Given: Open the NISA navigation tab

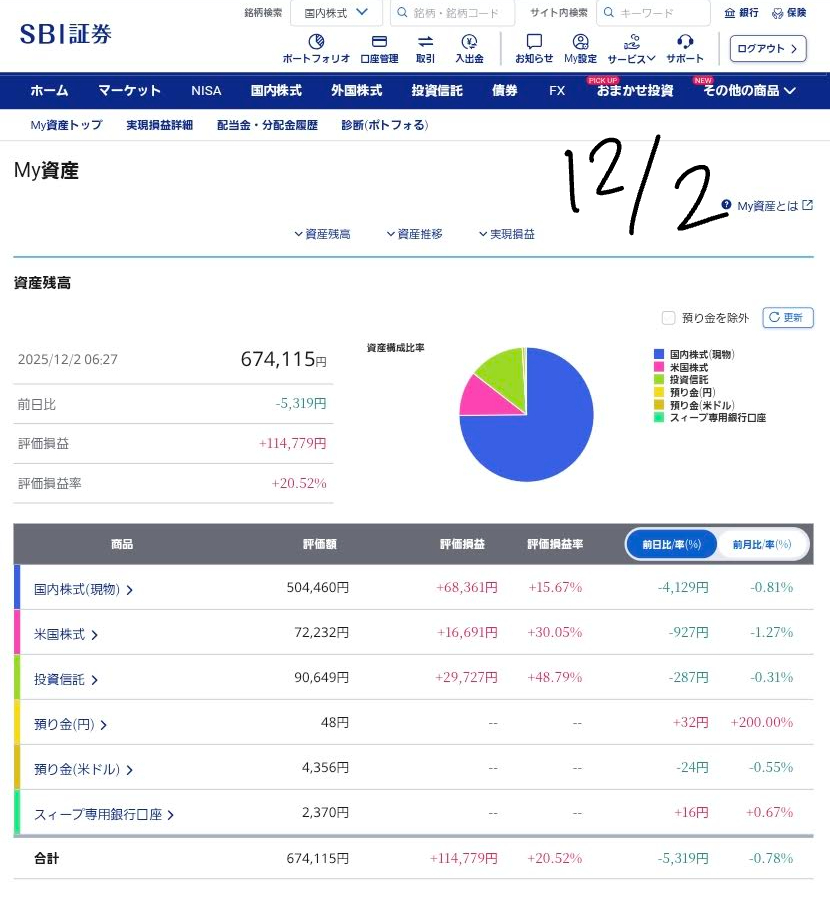Looking at the screenshot, I should [206, 90].
